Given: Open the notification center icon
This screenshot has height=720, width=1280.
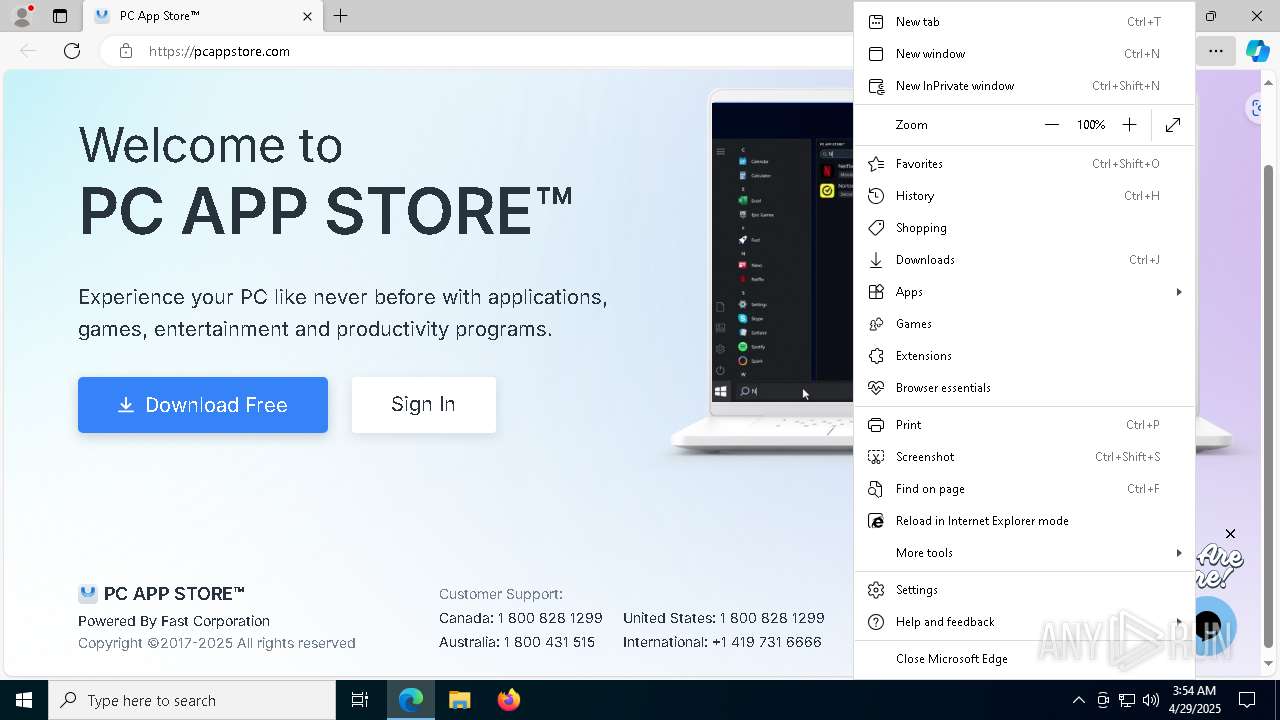Looking at the screenshot, I should click(x=1247, y=700).
